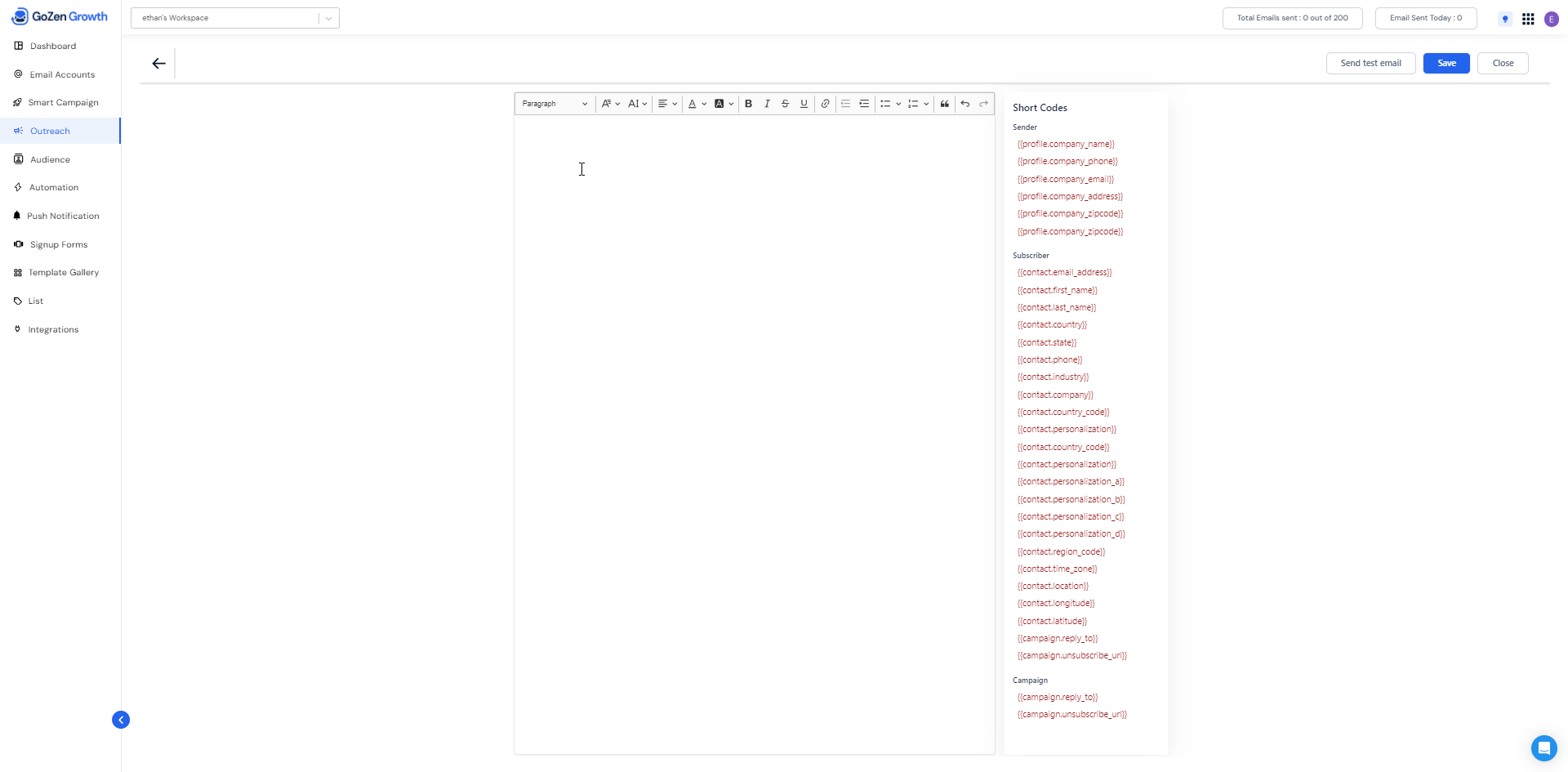Go to Smart Campaign in the sidebar
This screenshot has height=772, width=1568.
(x=63, y=103)
